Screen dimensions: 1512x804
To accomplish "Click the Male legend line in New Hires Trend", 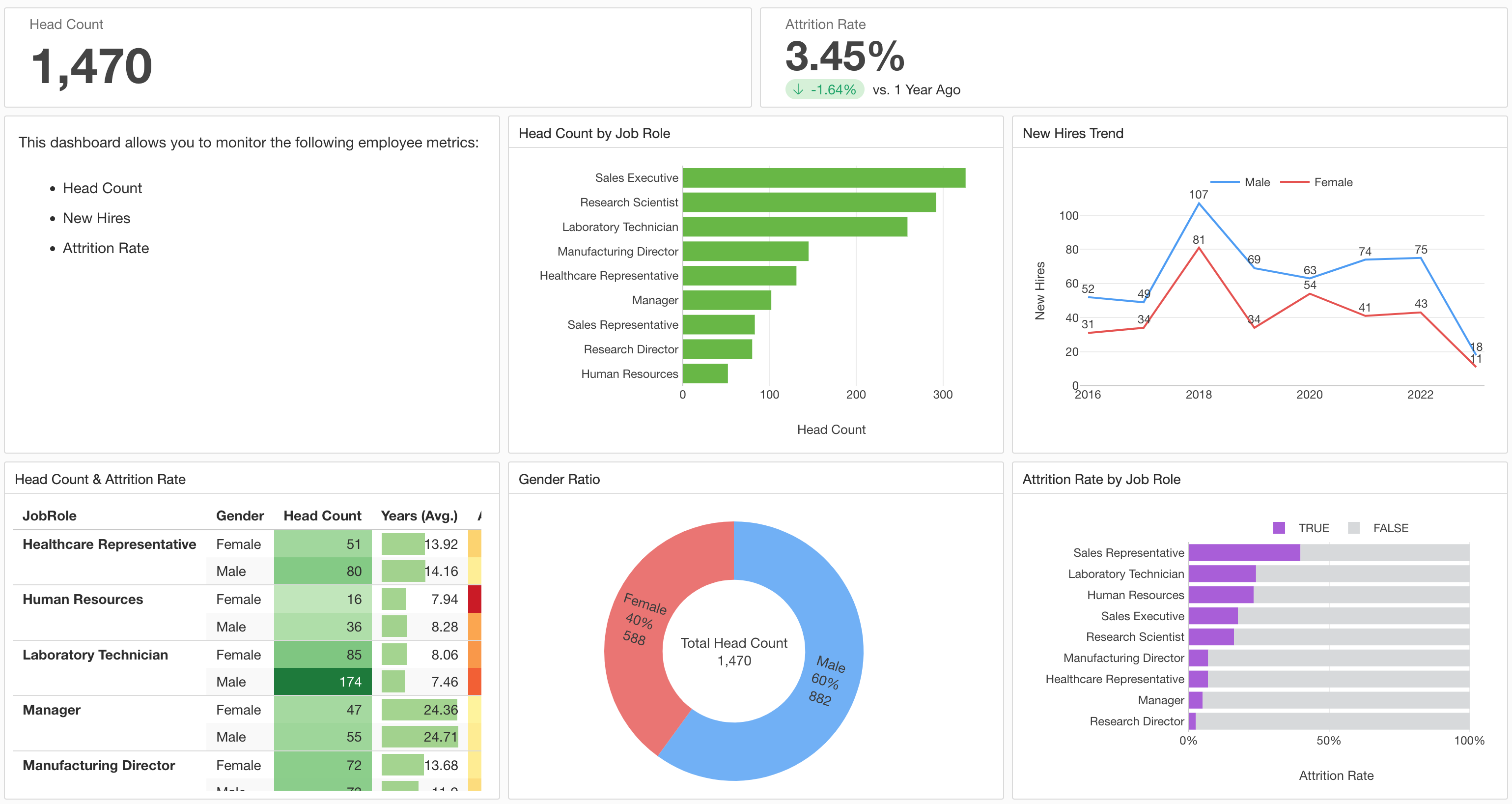I will 1225,182.
